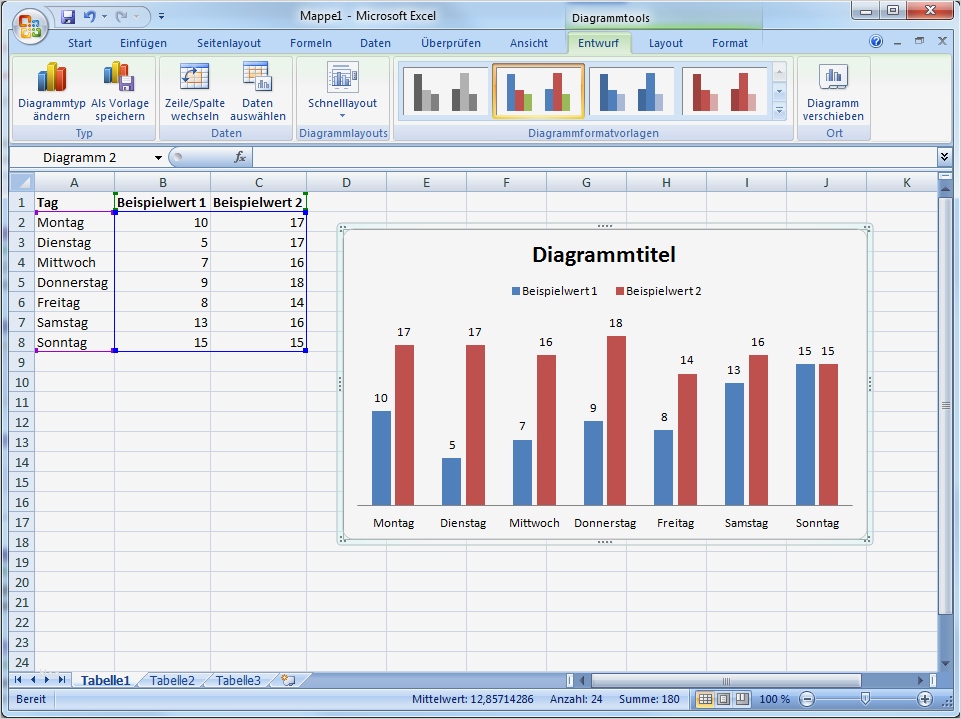This screenshot has width=961, height=719.
Task: Open Daten auswählen data selection
Action: [258, 90]
